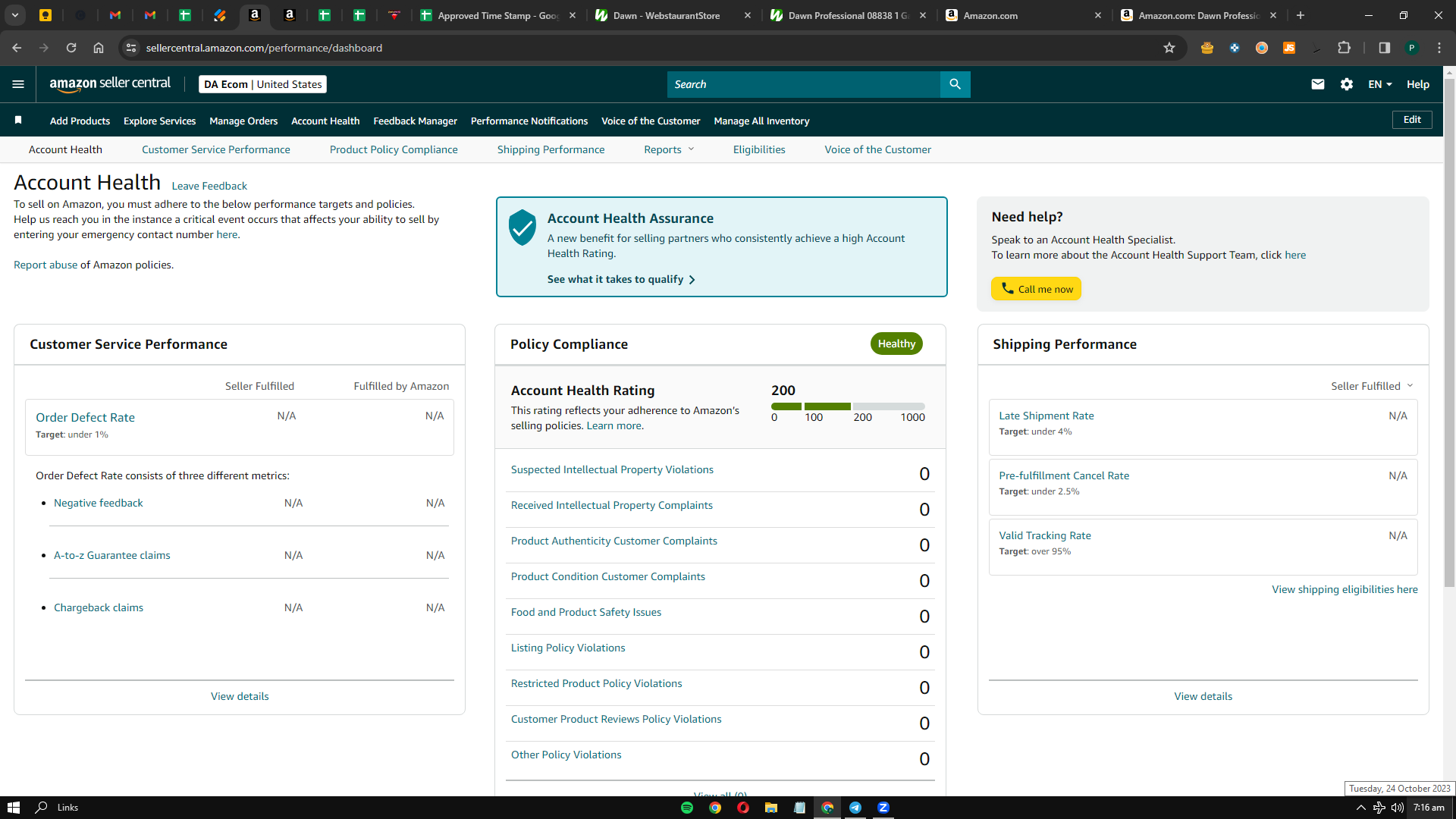Image resolution: width=1456 pixels, height=819 pixels.
Task: Expand the Reports dropdown menu
Action: [669, 149]
